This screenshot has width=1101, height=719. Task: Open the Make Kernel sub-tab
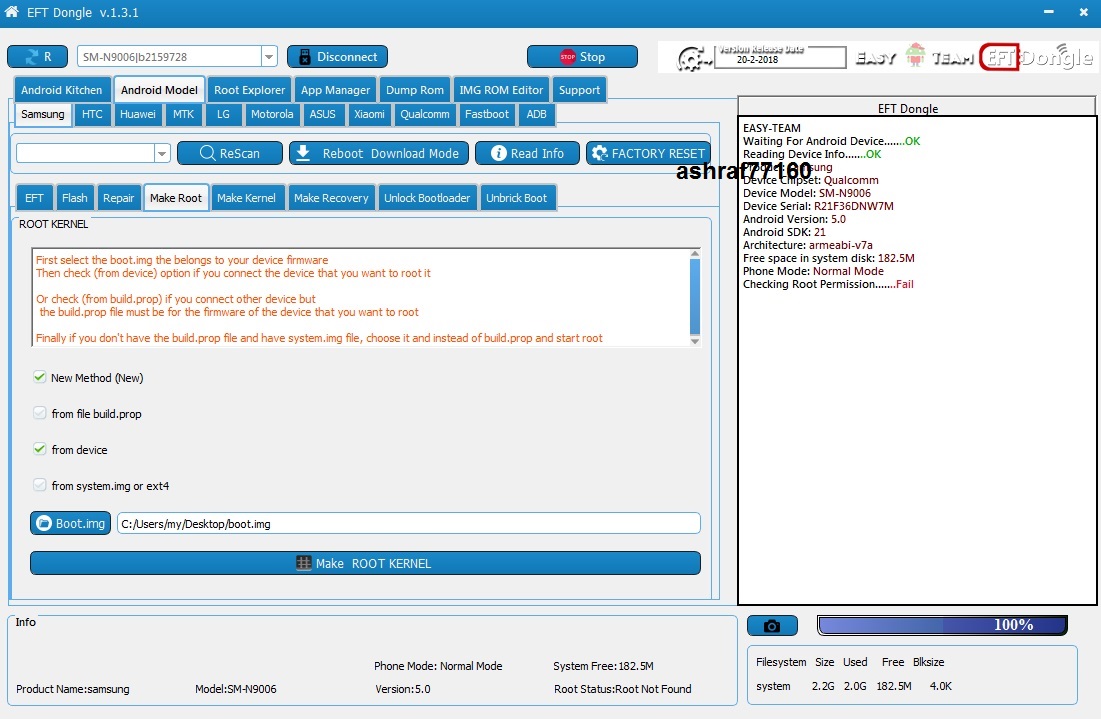(246, 198)
